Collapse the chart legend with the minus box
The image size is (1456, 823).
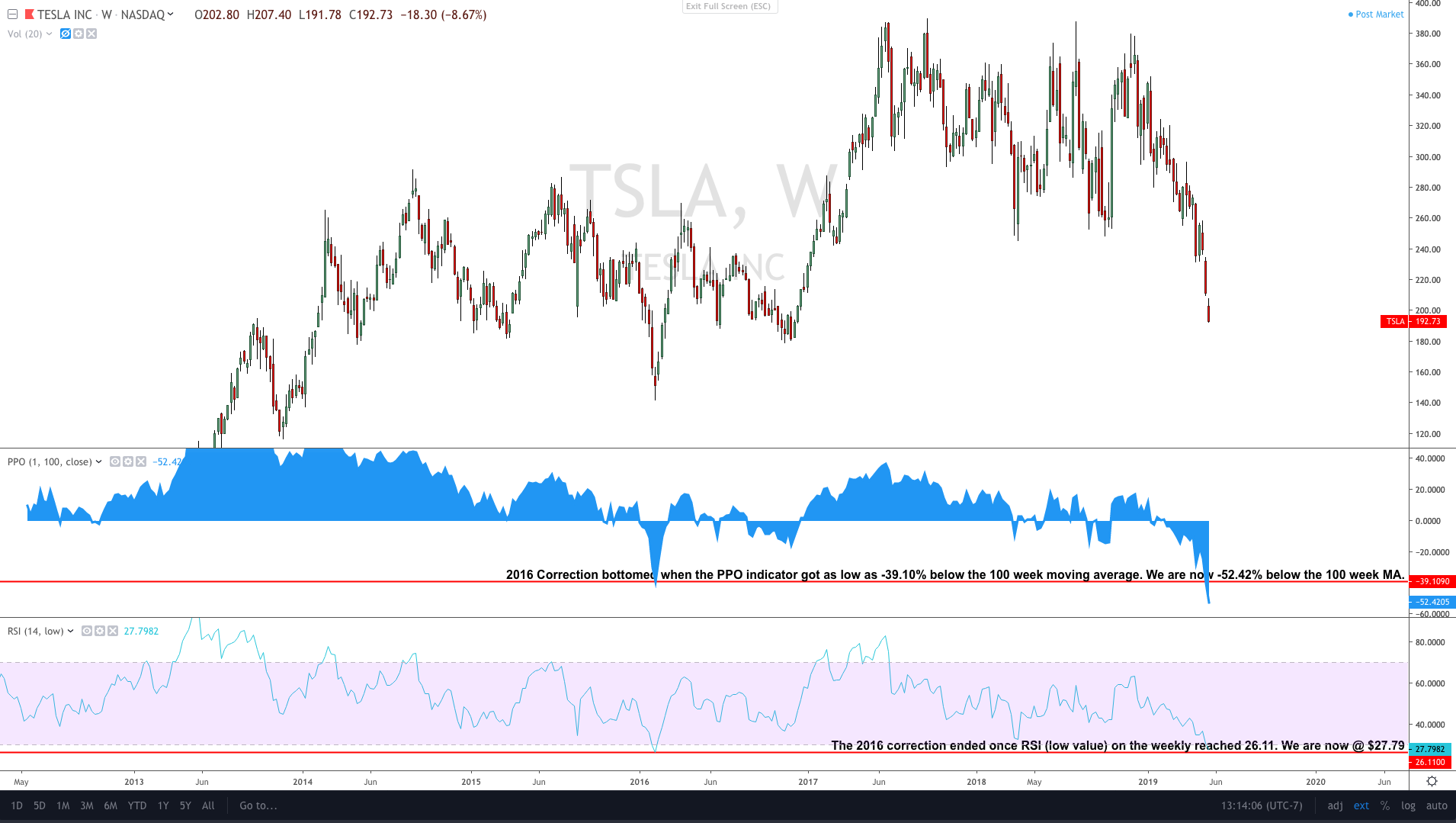pos(12,14)
